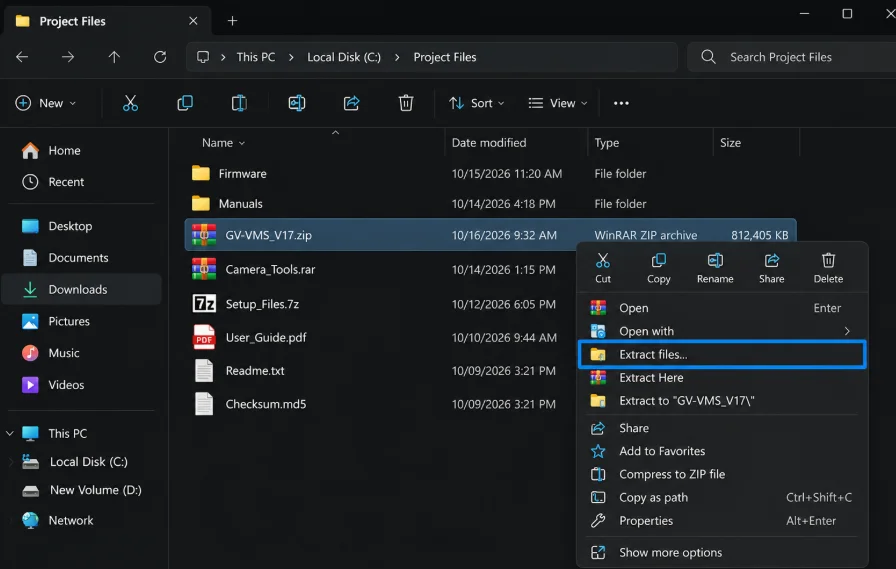Click the Camera_Tools.rar WinRAR icon
Screen dimensions: 896x569
click(x=204, y=270)
